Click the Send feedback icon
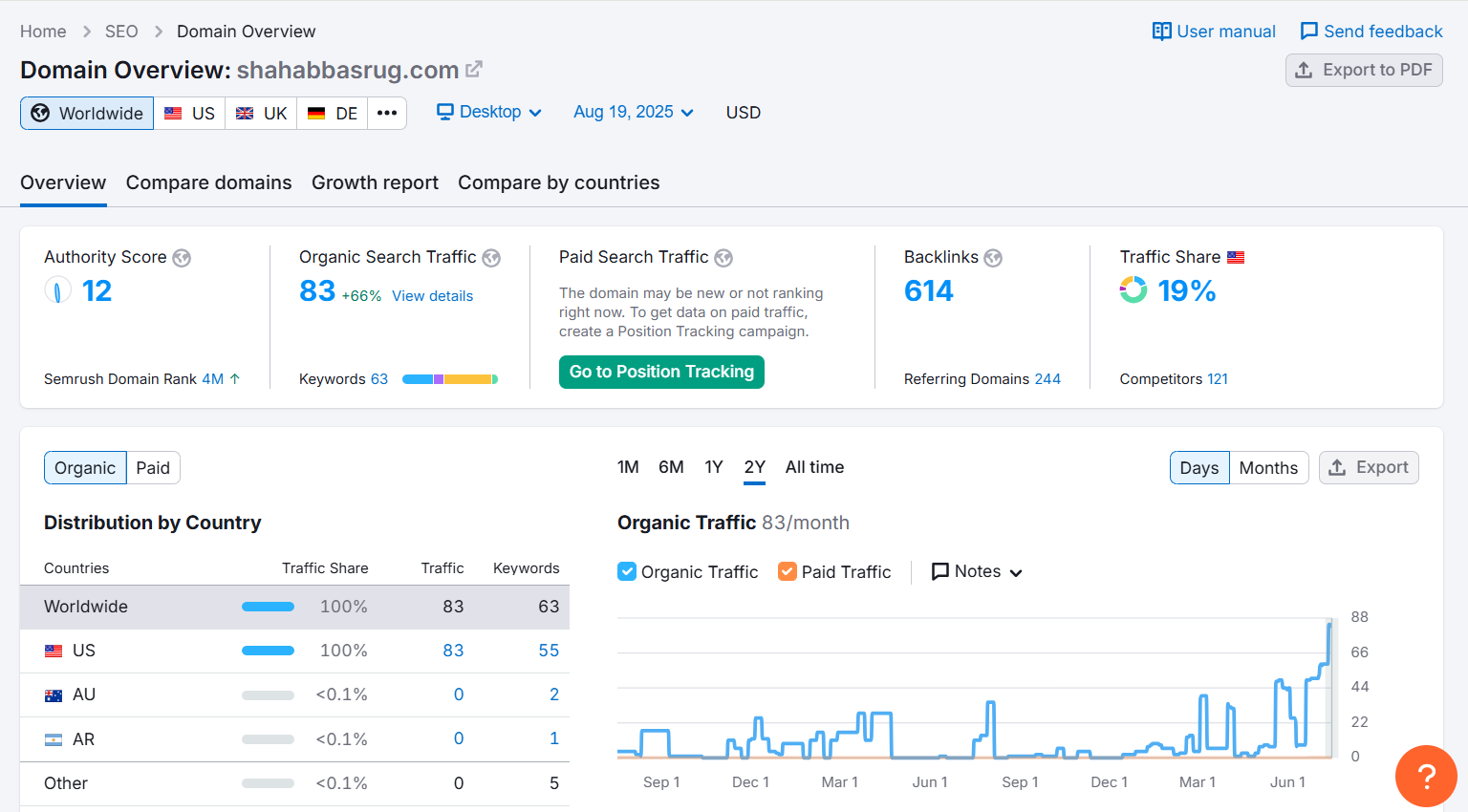Viewport: 1468px width, 812px height. point(1310,31)
